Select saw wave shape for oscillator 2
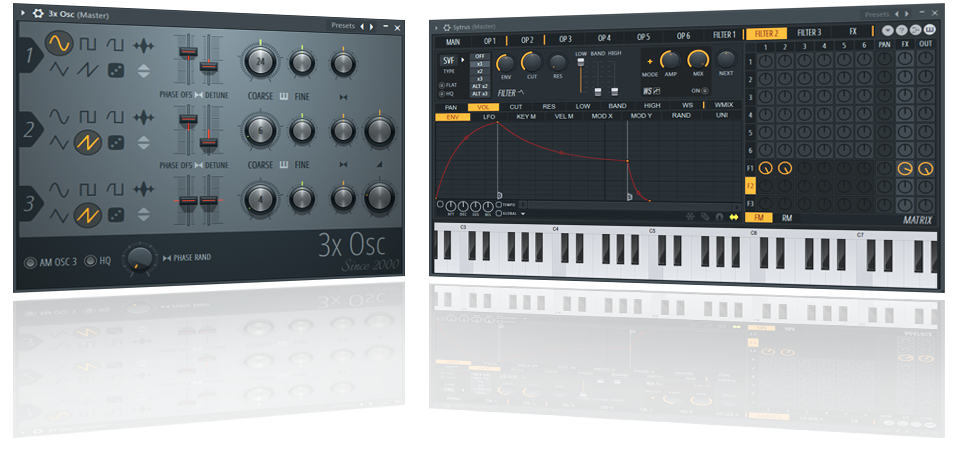 pyautogui.click(x=88, y=142)
